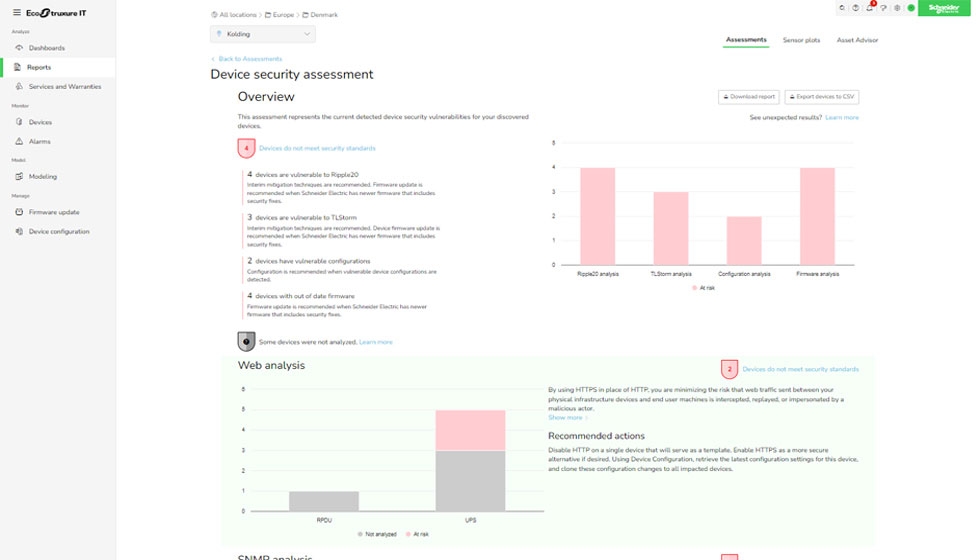980x560 pixels.
Task: Click the Export devices to CSV button
Action: pyautogui.click(x=821, y=97)
